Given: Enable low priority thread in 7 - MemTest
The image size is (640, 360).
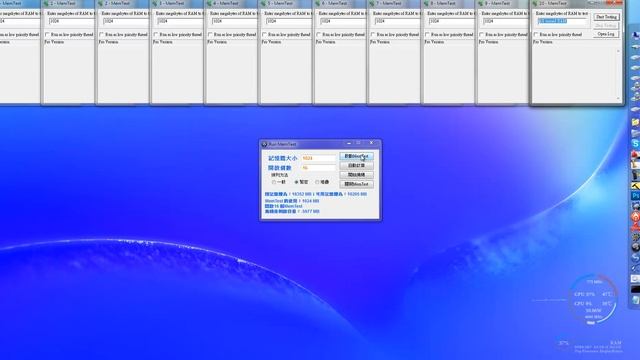Looking at the screenshot, I should 373,35.
